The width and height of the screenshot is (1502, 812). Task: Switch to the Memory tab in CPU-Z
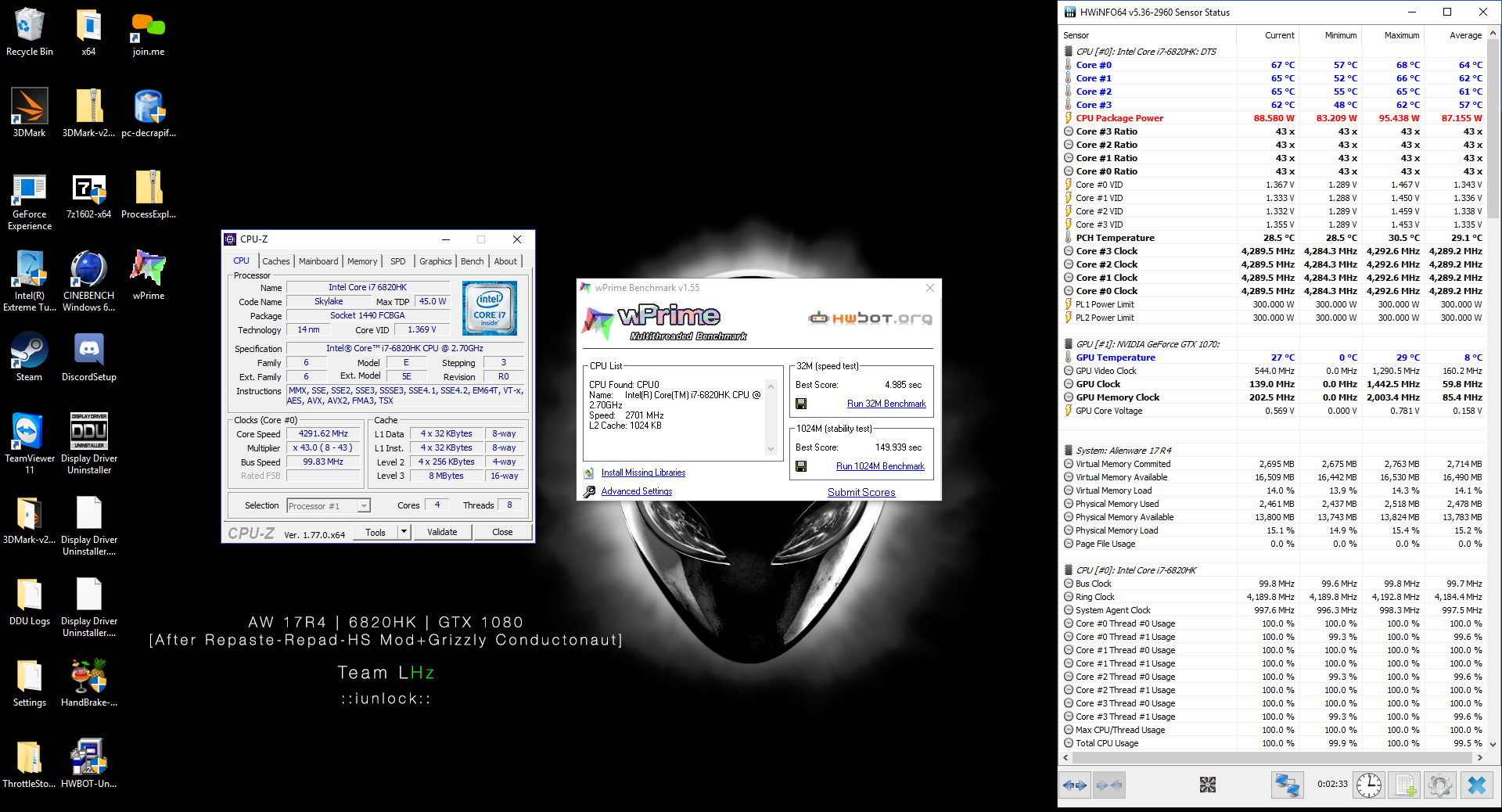(x=362, y=261)
